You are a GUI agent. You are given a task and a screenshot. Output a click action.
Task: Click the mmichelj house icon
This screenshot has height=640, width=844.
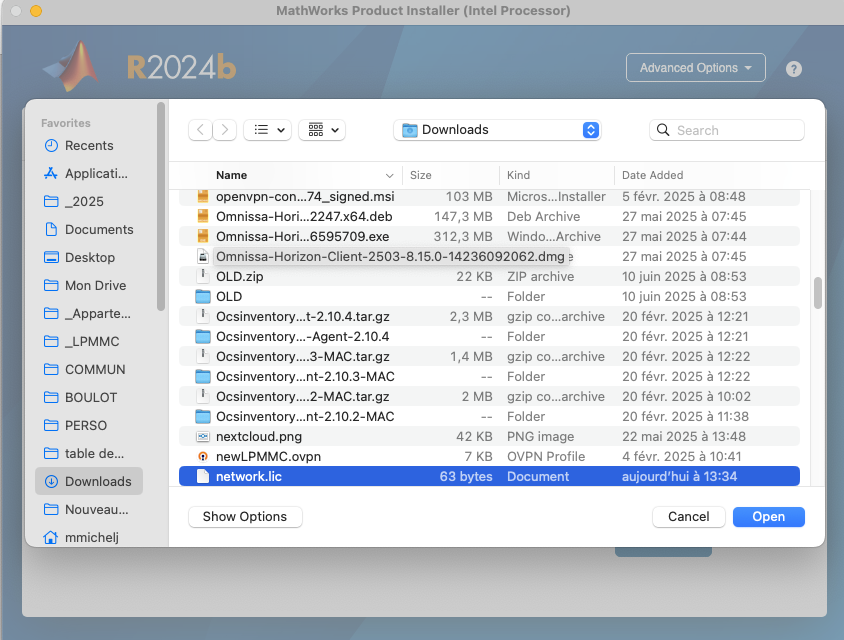click(x=51, y=537)
